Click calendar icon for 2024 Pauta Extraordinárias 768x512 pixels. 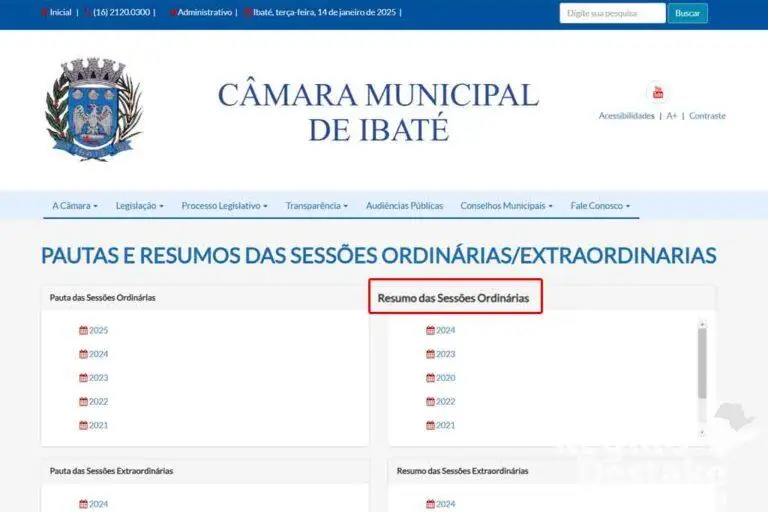pos(83,504)
